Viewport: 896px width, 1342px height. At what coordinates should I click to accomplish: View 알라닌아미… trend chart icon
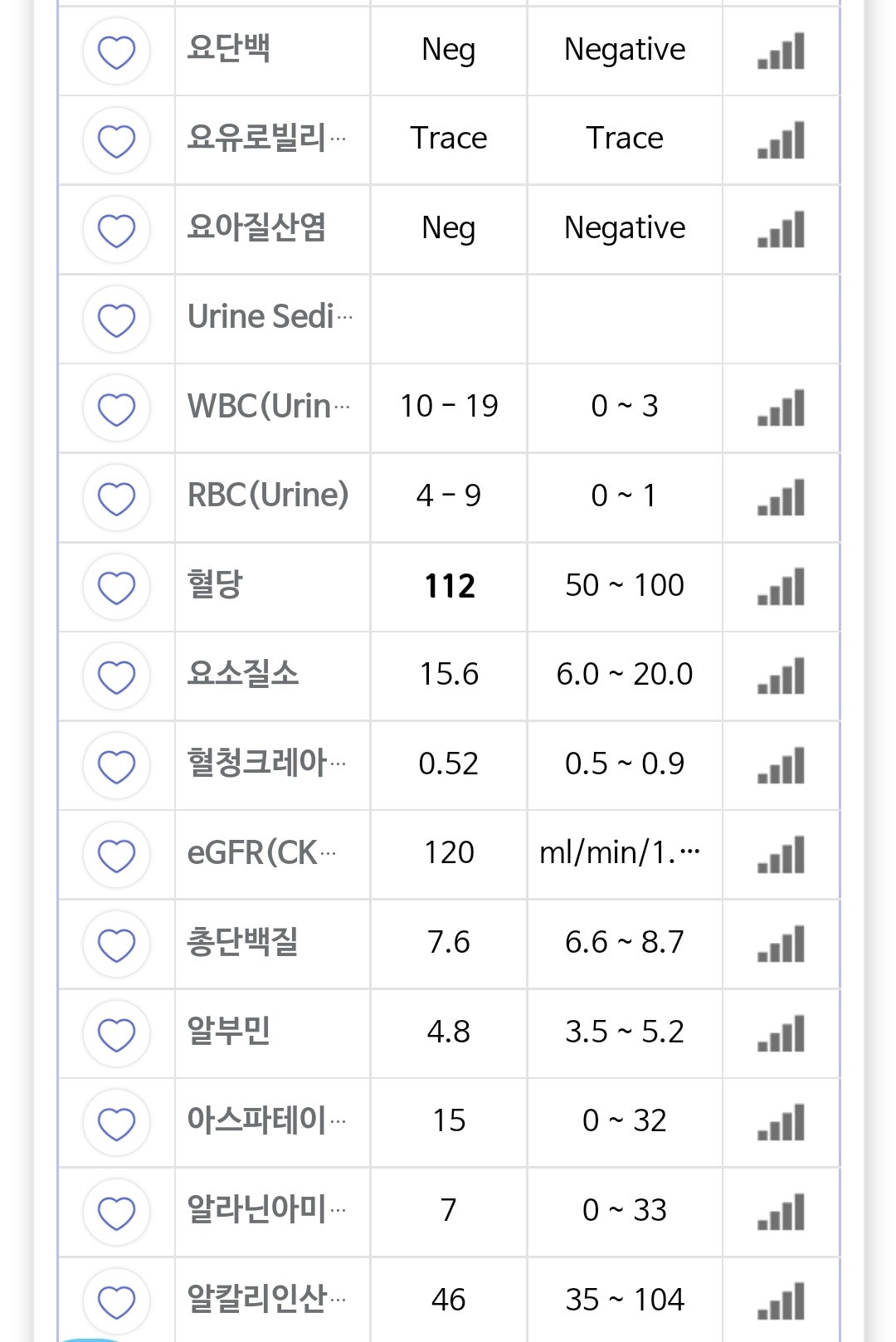point(781,1212)
